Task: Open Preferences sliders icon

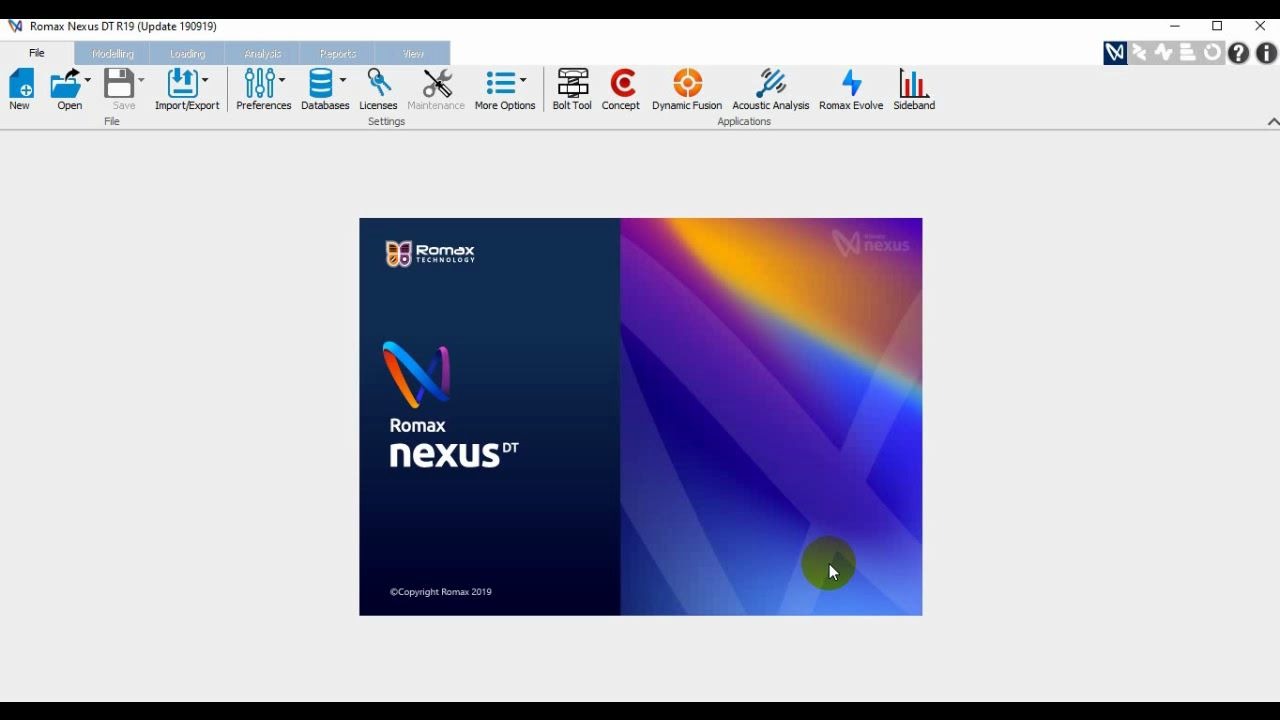Action: [x=259, y=84]
